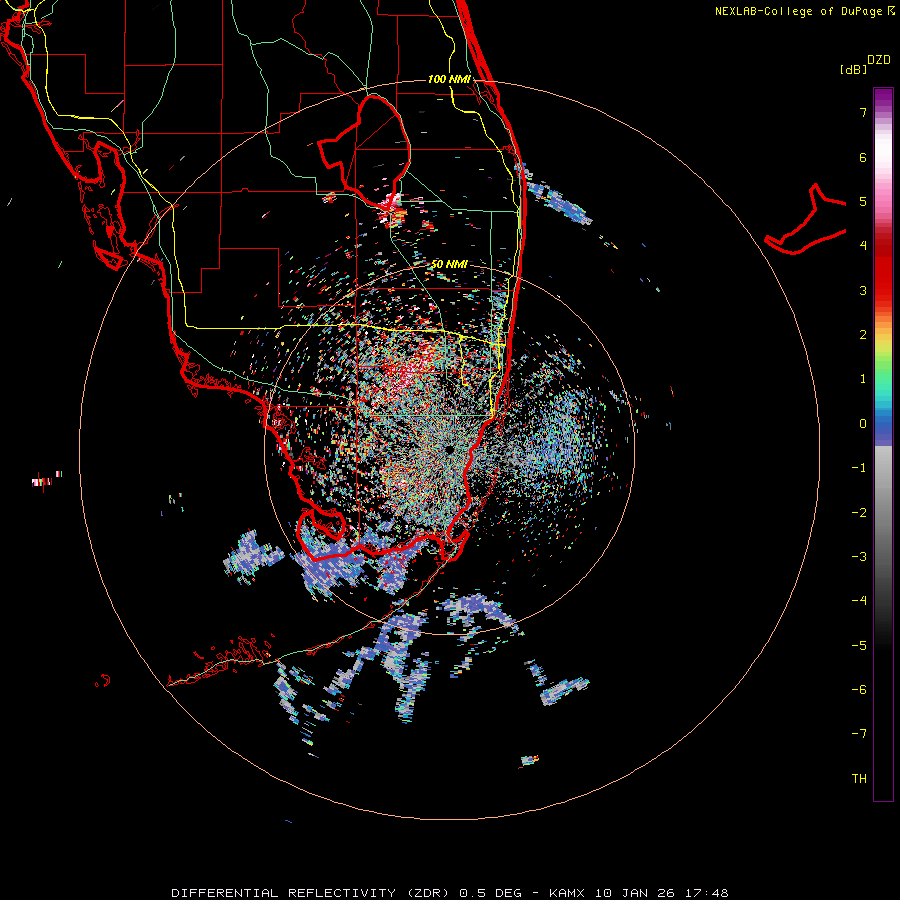The image size is (900, 900).
Task: Click the TH label on color scale
Action: click(x=859, y=779)
